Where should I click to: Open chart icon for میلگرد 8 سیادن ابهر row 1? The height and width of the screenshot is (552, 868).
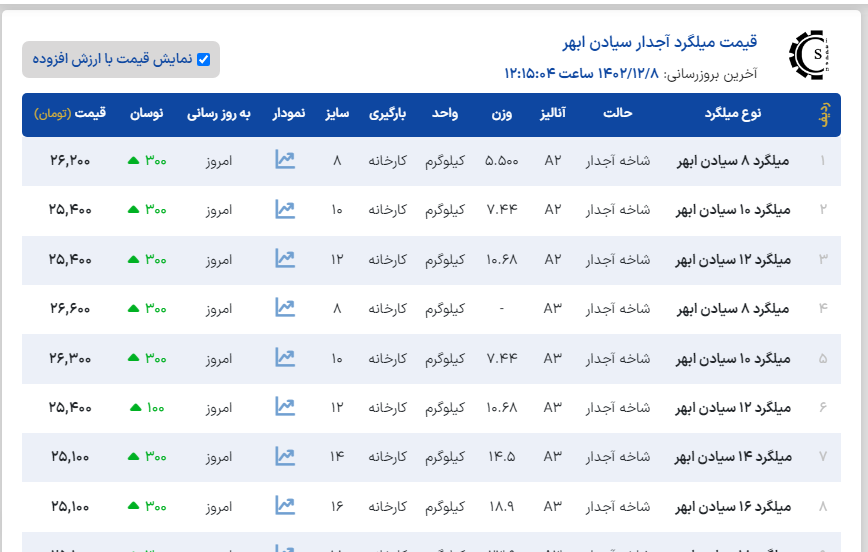coord(285,160)
